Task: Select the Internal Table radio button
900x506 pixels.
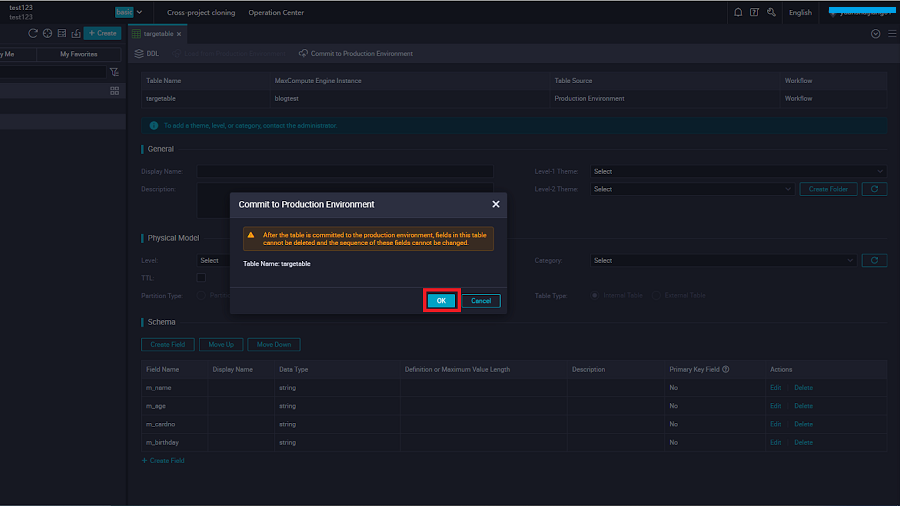Action: click(595, 295)
